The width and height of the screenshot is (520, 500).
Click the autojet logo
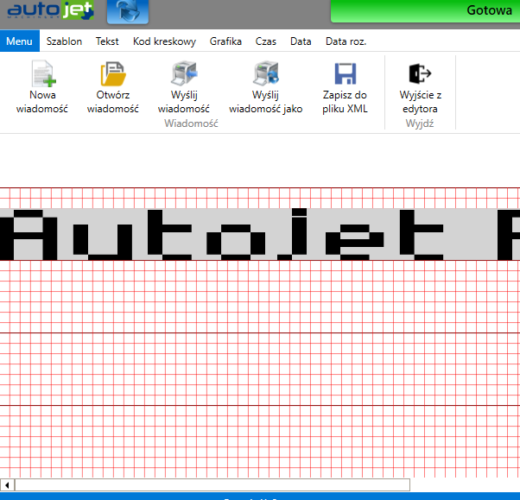(x=51, y=10)
